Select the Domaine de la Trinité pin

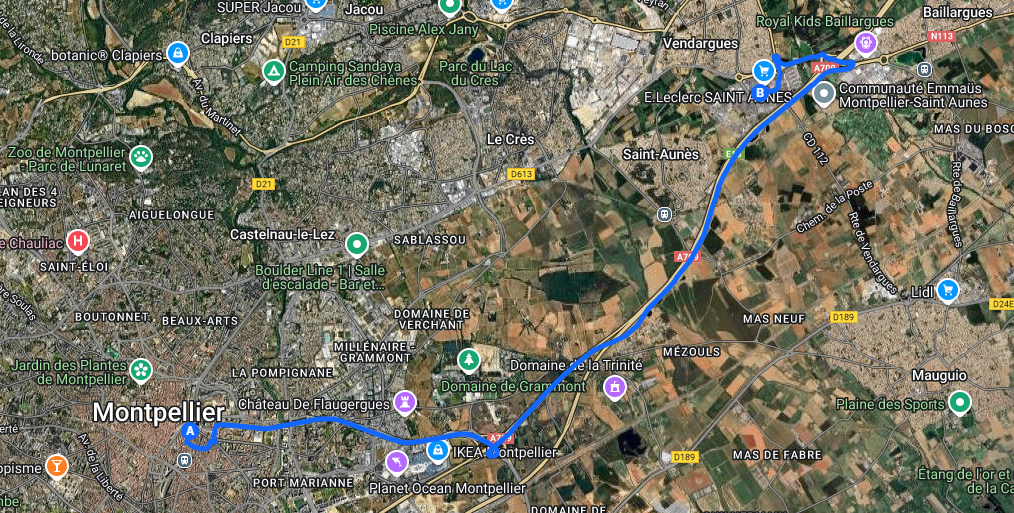coord(614,387)
